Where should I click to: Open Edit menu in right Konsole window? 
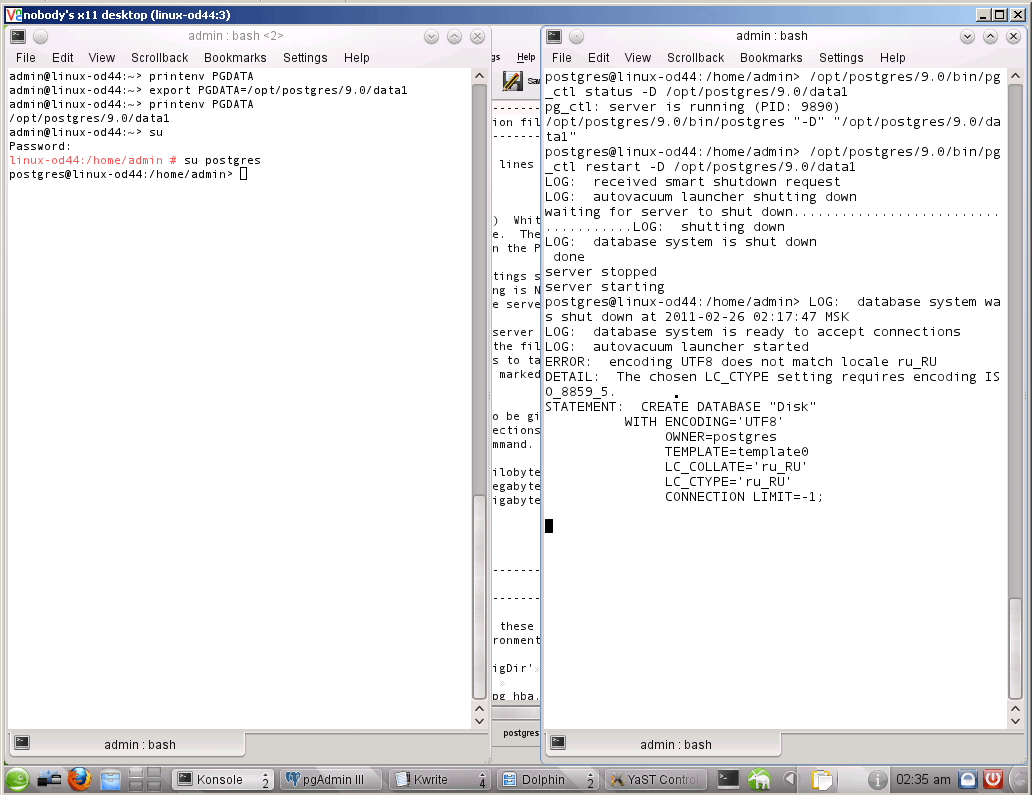click(598, 58)
